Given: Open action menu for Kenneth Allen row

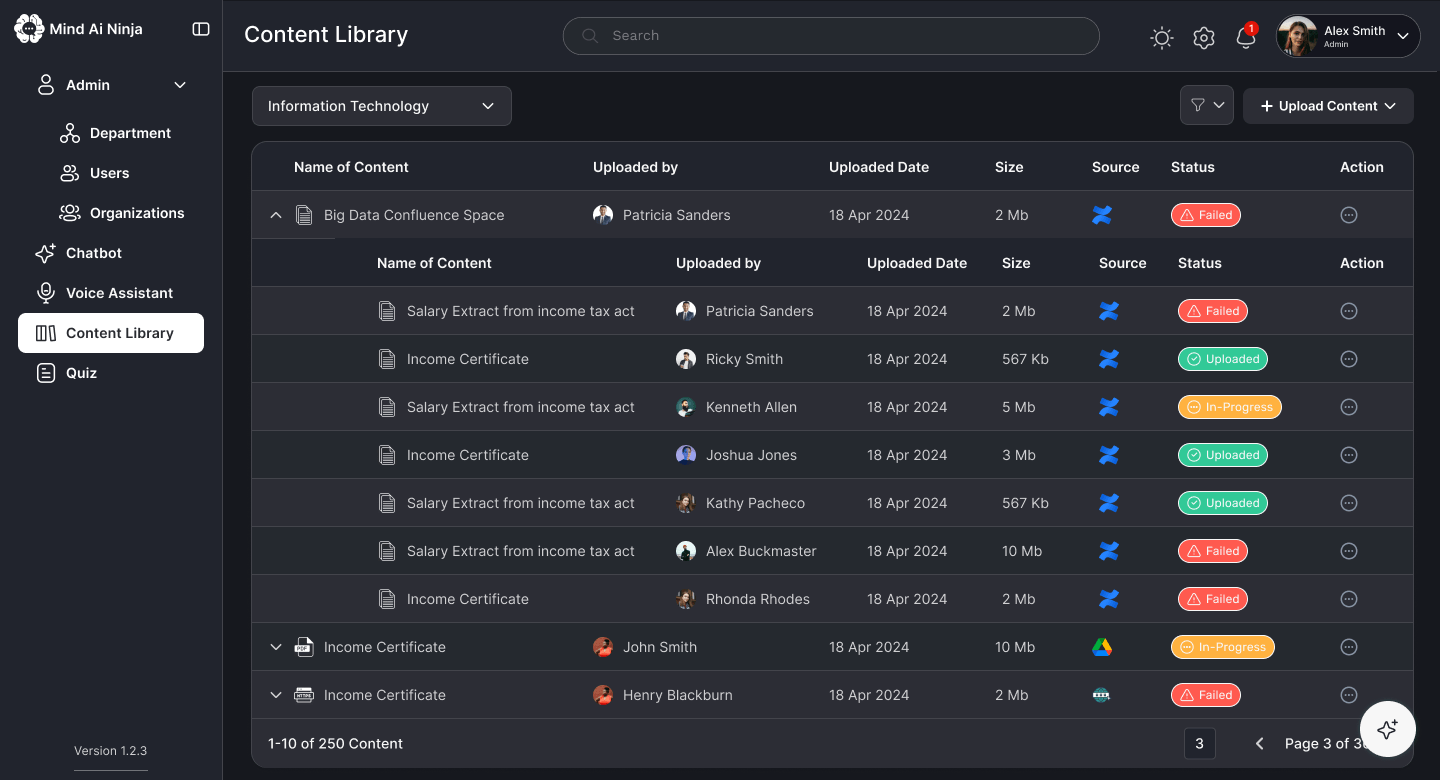Looking at the screenshot, I should [x=1348, y=407].
